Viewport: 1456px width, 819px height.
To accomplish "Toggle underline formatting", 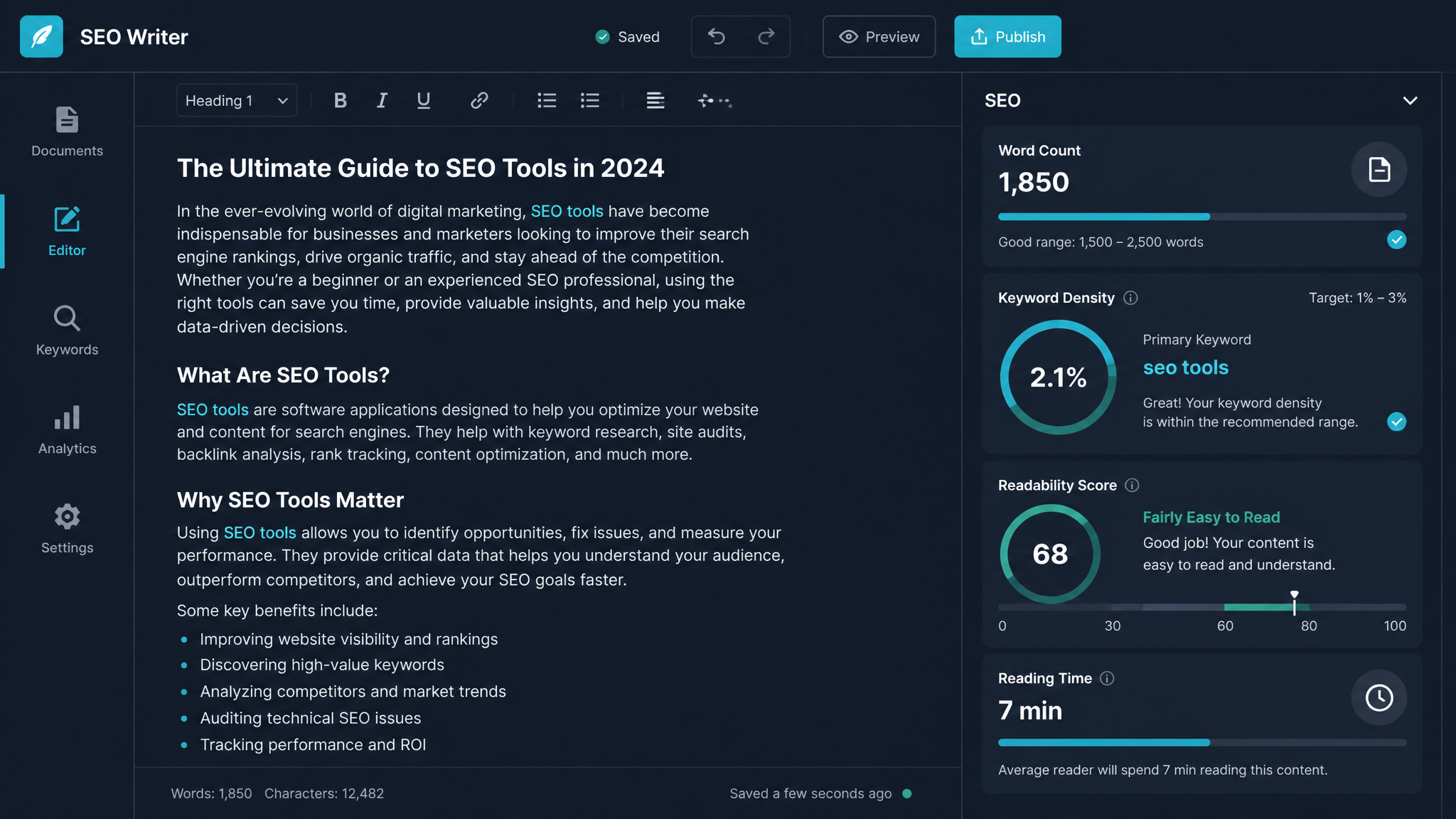I will coord(424,100).
